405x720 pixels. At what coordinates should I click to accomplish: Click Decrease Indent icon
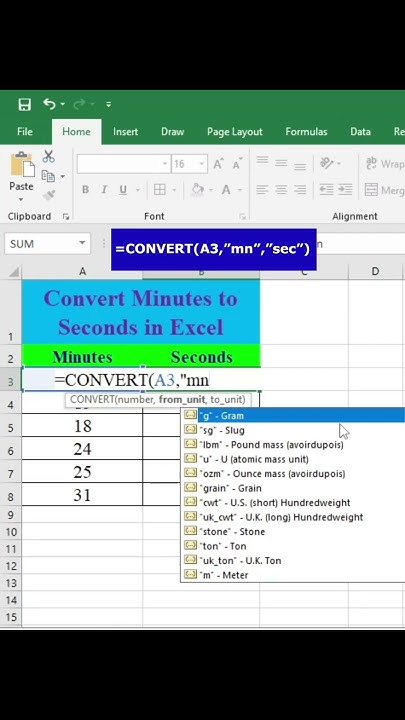[326, 189]
